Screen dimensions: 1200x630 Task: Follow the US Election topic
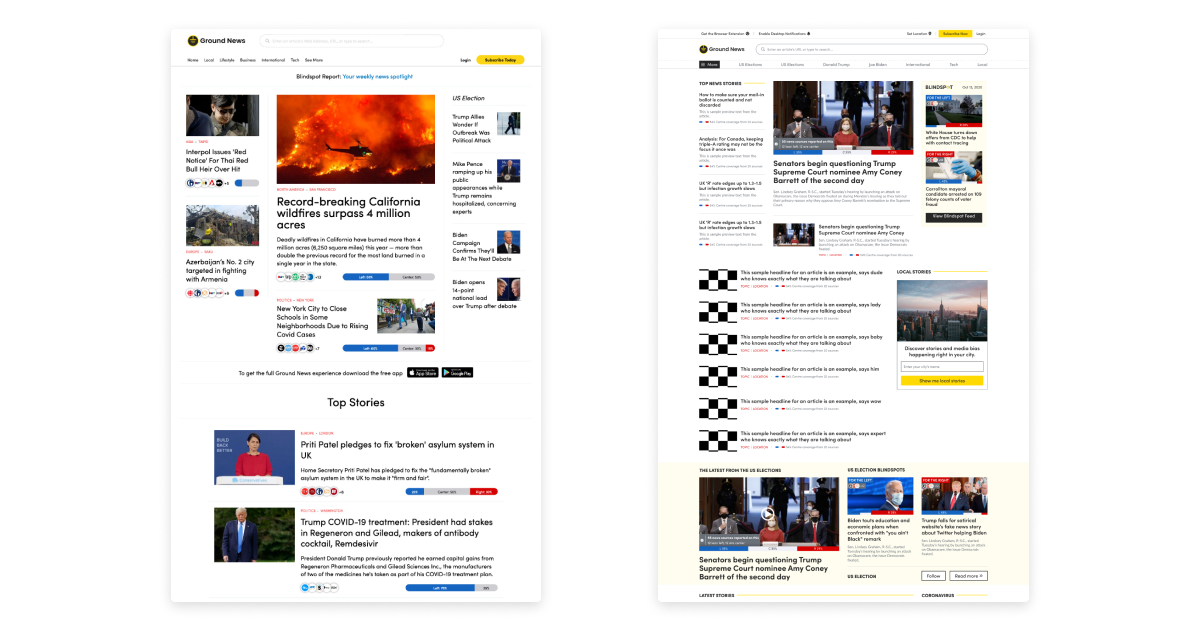(x=933, y=576)
